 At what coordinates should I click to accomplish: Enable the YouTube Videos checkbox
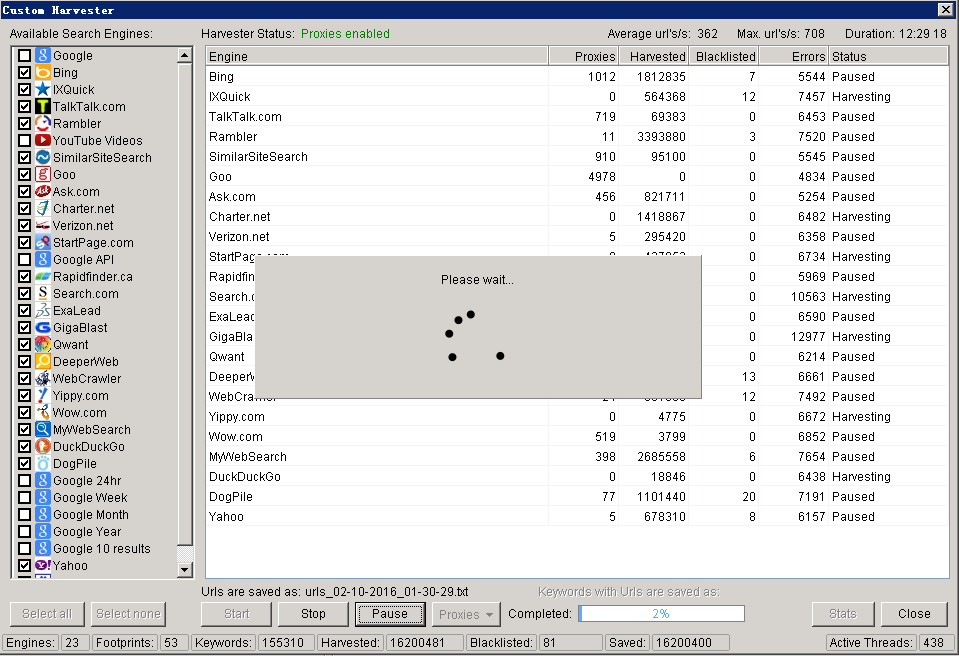(x=24, y=141)
